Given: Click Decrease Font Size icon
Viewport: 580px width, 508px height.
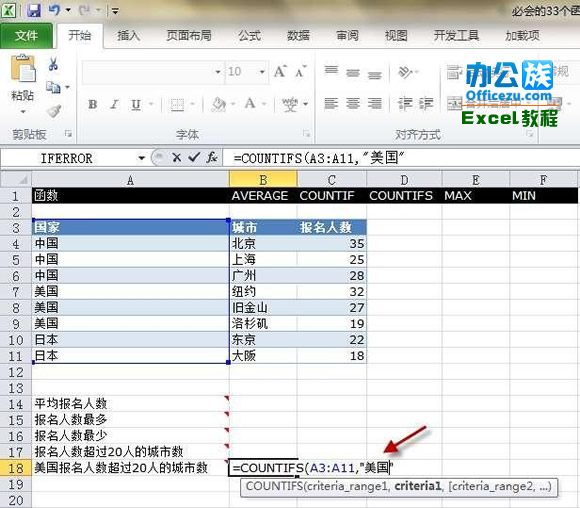Looking at the screenshot, I should coord(300,71).
